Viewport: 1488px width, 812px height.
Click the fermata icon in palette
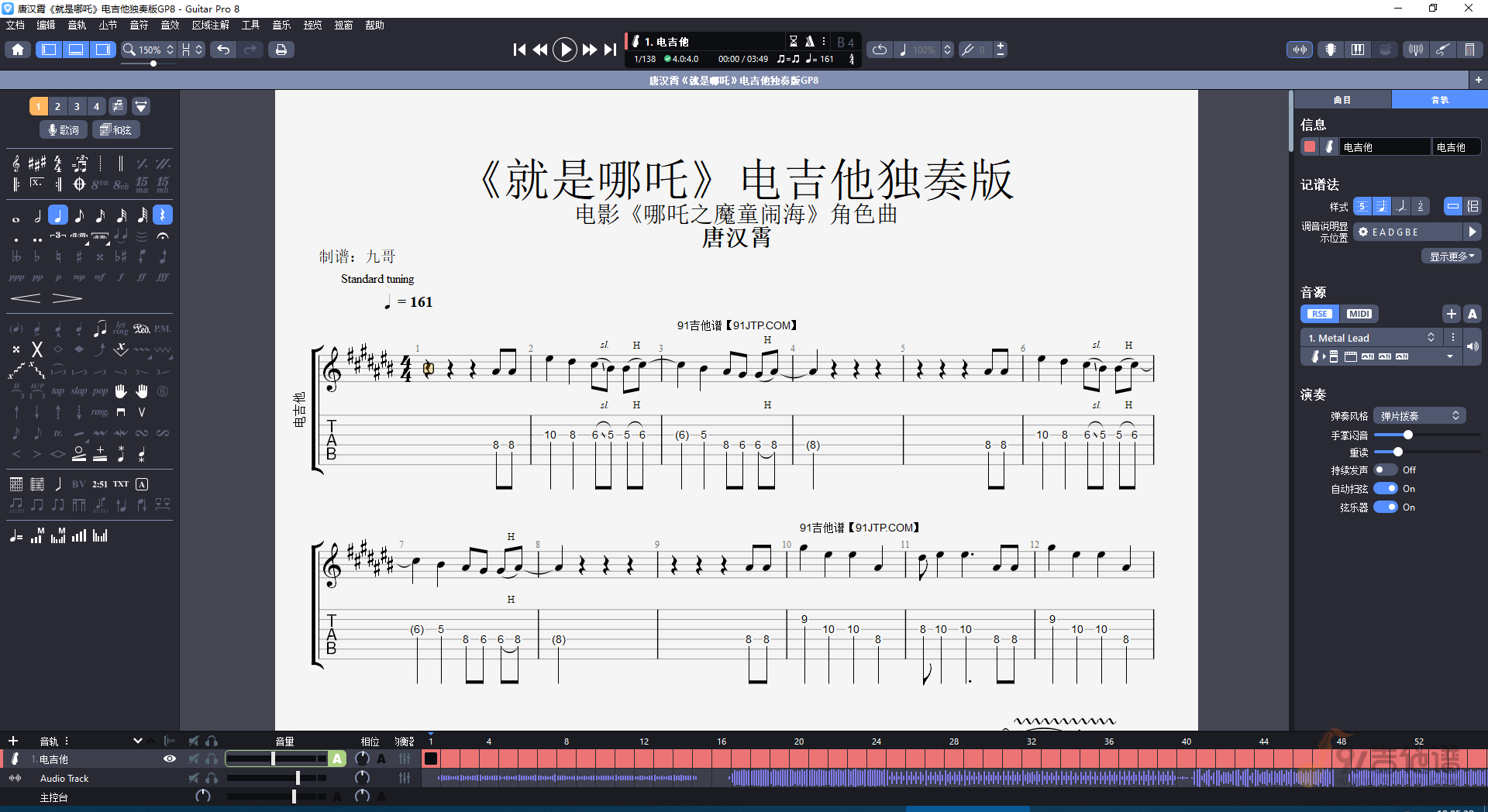pyautogui.click(x=163, y=236)
